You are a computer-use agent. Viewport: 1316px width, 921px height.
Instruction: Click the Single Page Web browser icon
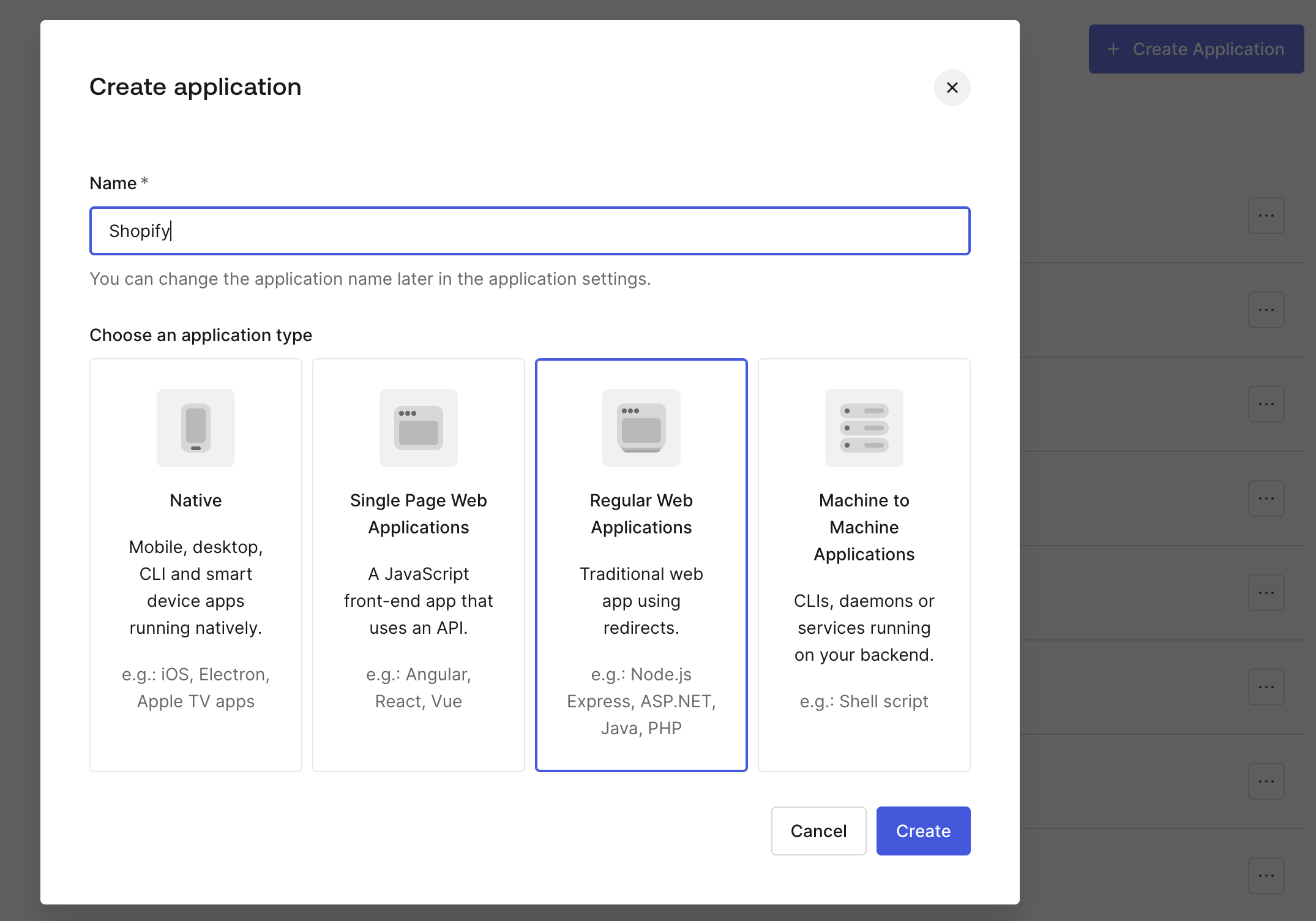point(419,428)
